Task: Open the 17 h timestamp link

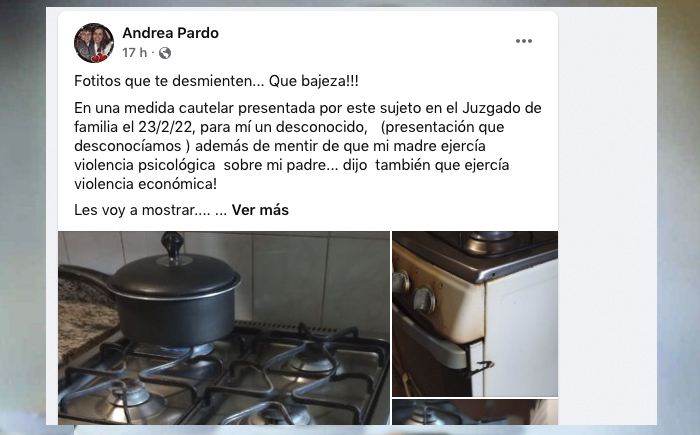Action: tap(134, 53)
